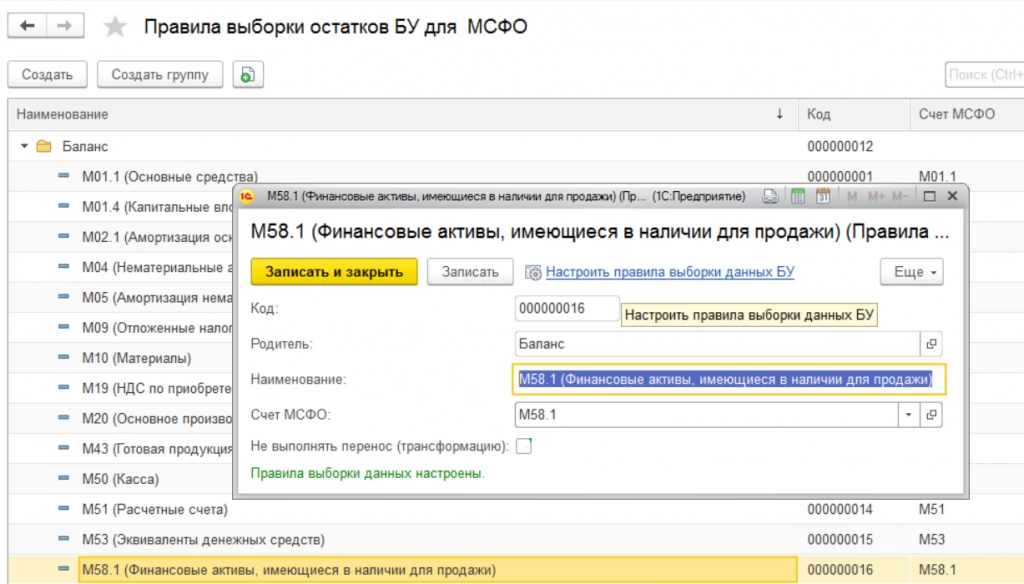Click the М53 account cell

click(932, 539)
